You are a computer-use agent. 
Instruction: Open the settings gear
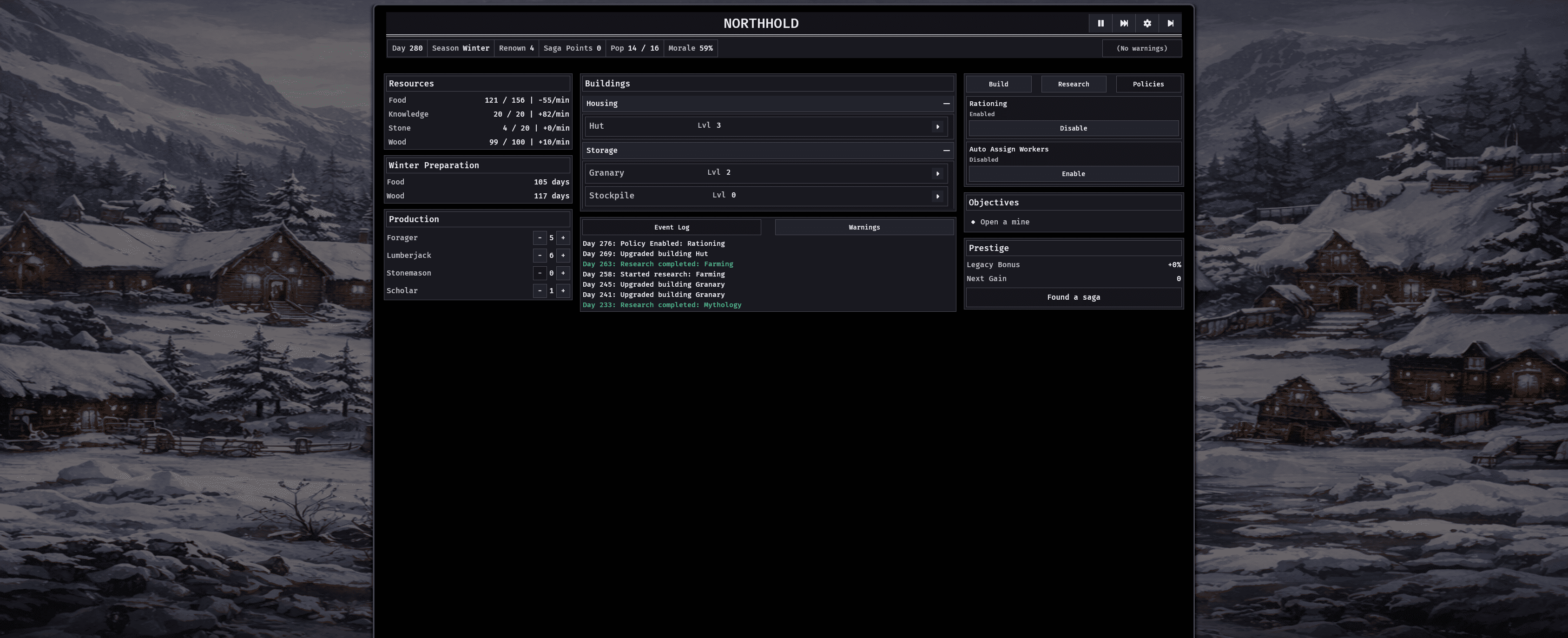pyautogui.click(x=1147, y=23)
